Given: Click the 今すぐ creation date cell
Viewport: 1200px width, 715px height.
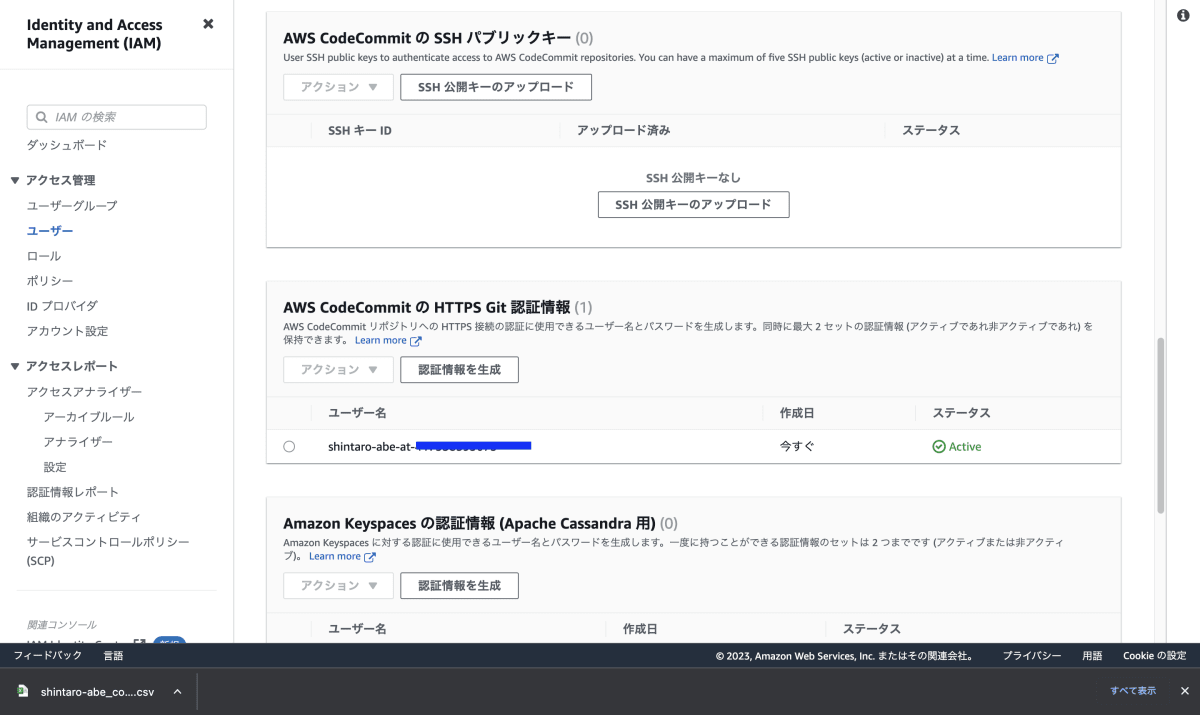Looking at the screenshot, I should pyautogui.click(x=797, y=447).
